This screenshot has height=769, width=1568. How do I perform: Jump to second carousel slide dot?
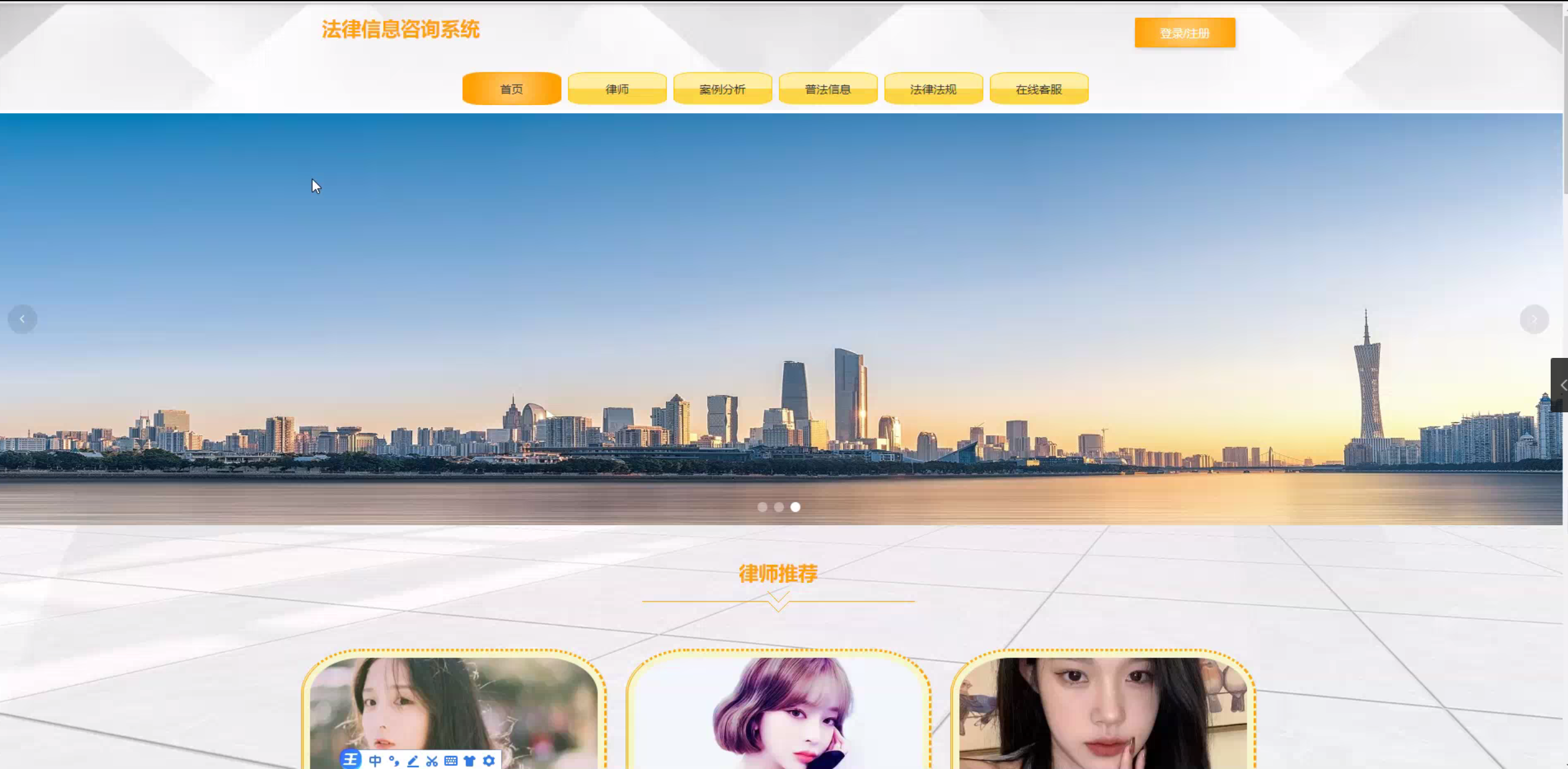(x=779, y=507)
